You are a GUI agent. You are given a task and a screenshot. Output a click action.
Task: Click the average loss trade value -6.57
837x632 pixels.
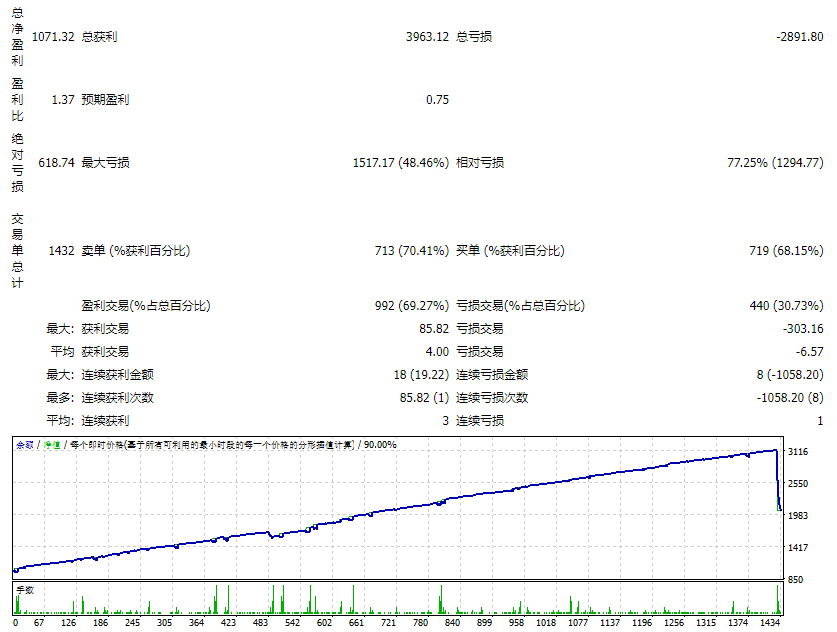tap(809, 352)
